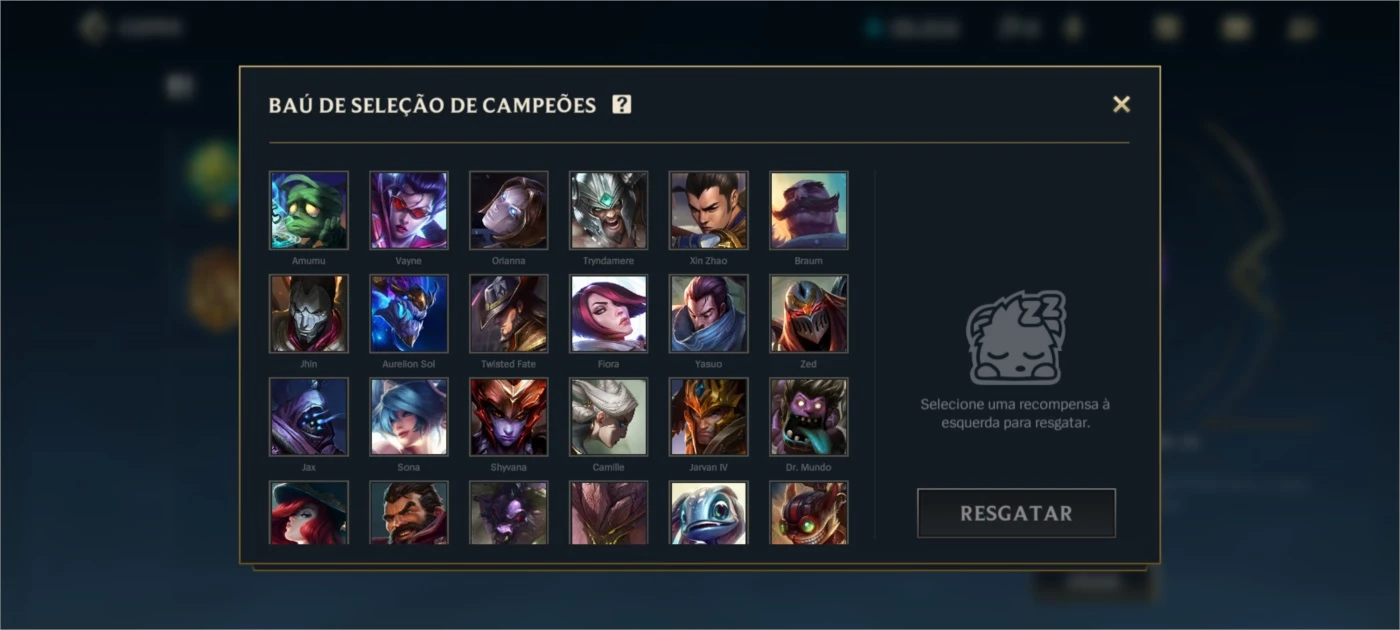Open the help question mark icon
Screen dimensions: 1400x630
click(x=622, y=104)
